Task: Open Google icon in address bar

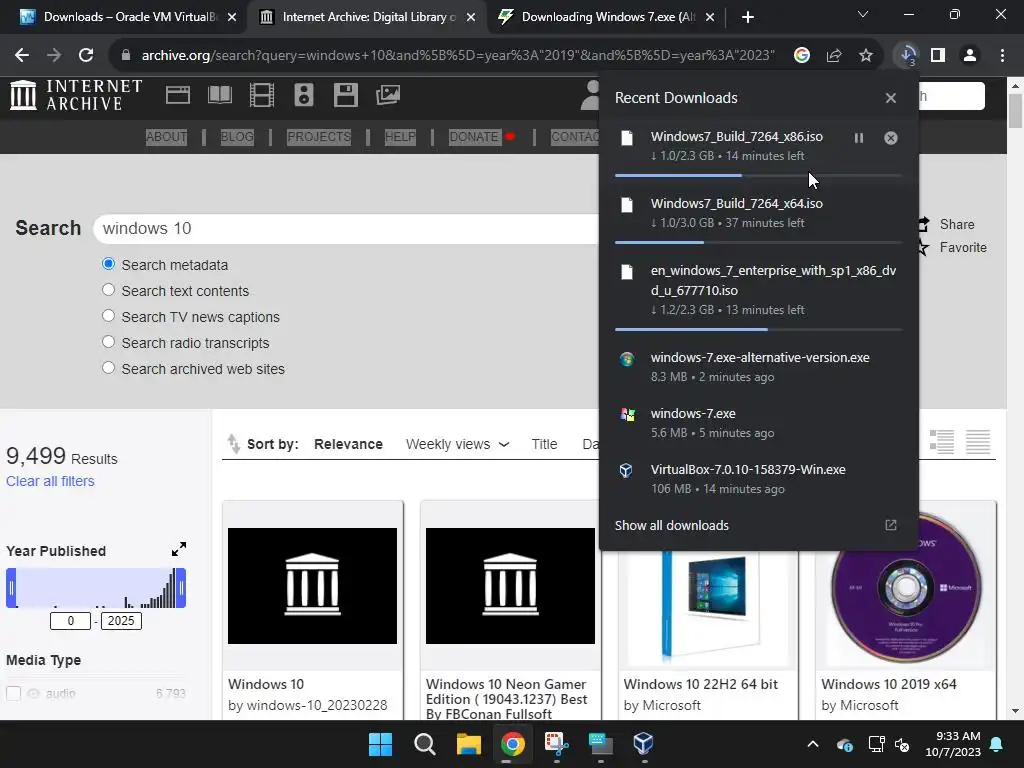Action: click(x=802, y=56)
